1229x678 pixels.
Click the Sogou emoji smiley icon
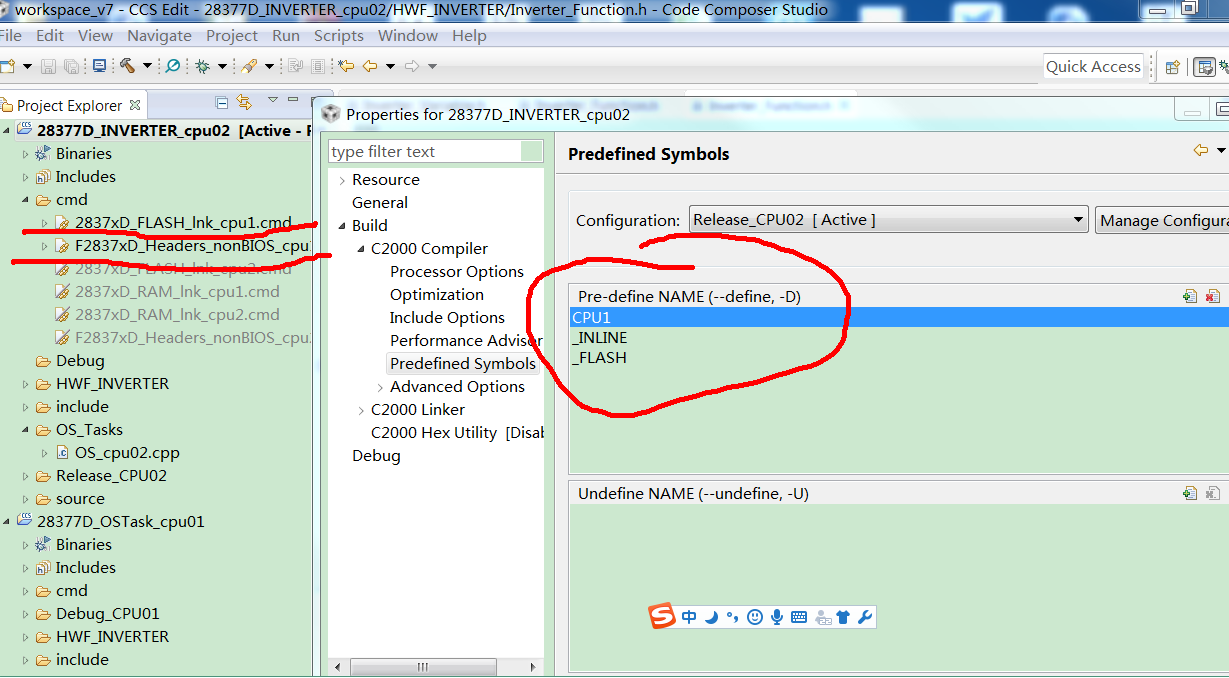coord(755,617)
